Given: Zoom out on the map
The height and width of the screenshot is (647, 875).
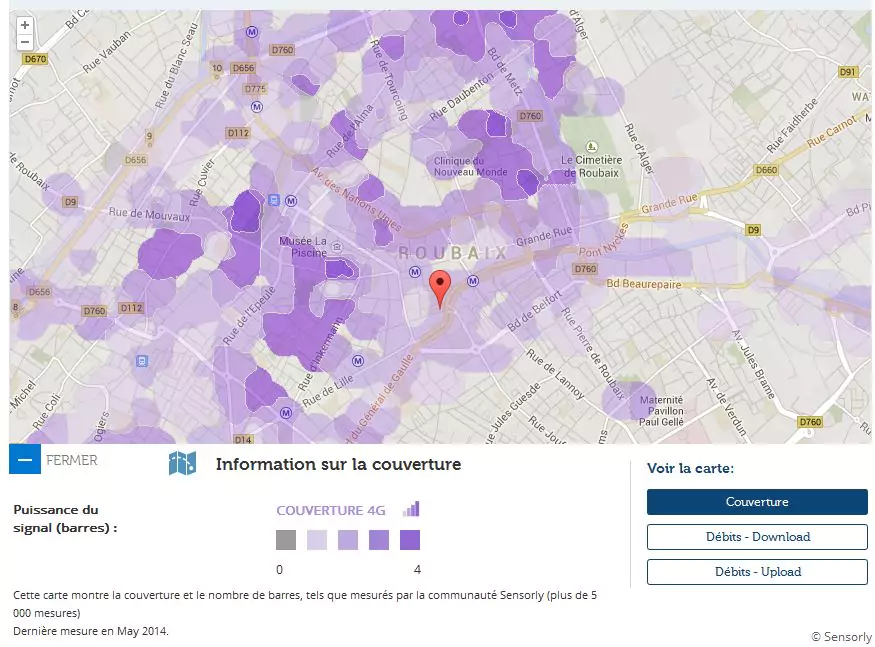Looking at the screenshot, I should pos(25,43).
